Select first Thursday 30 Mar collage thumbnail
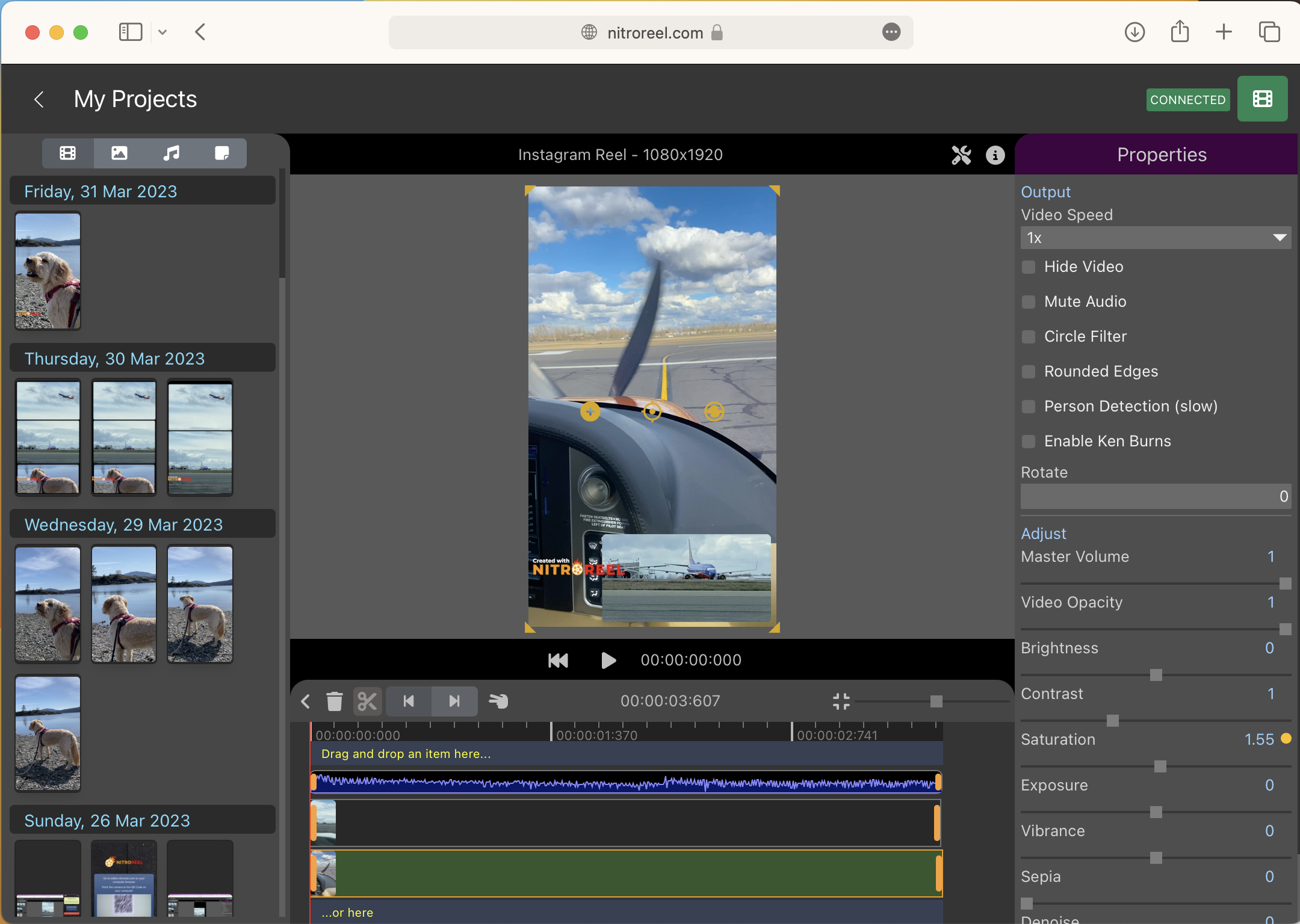 click(48, 437)
